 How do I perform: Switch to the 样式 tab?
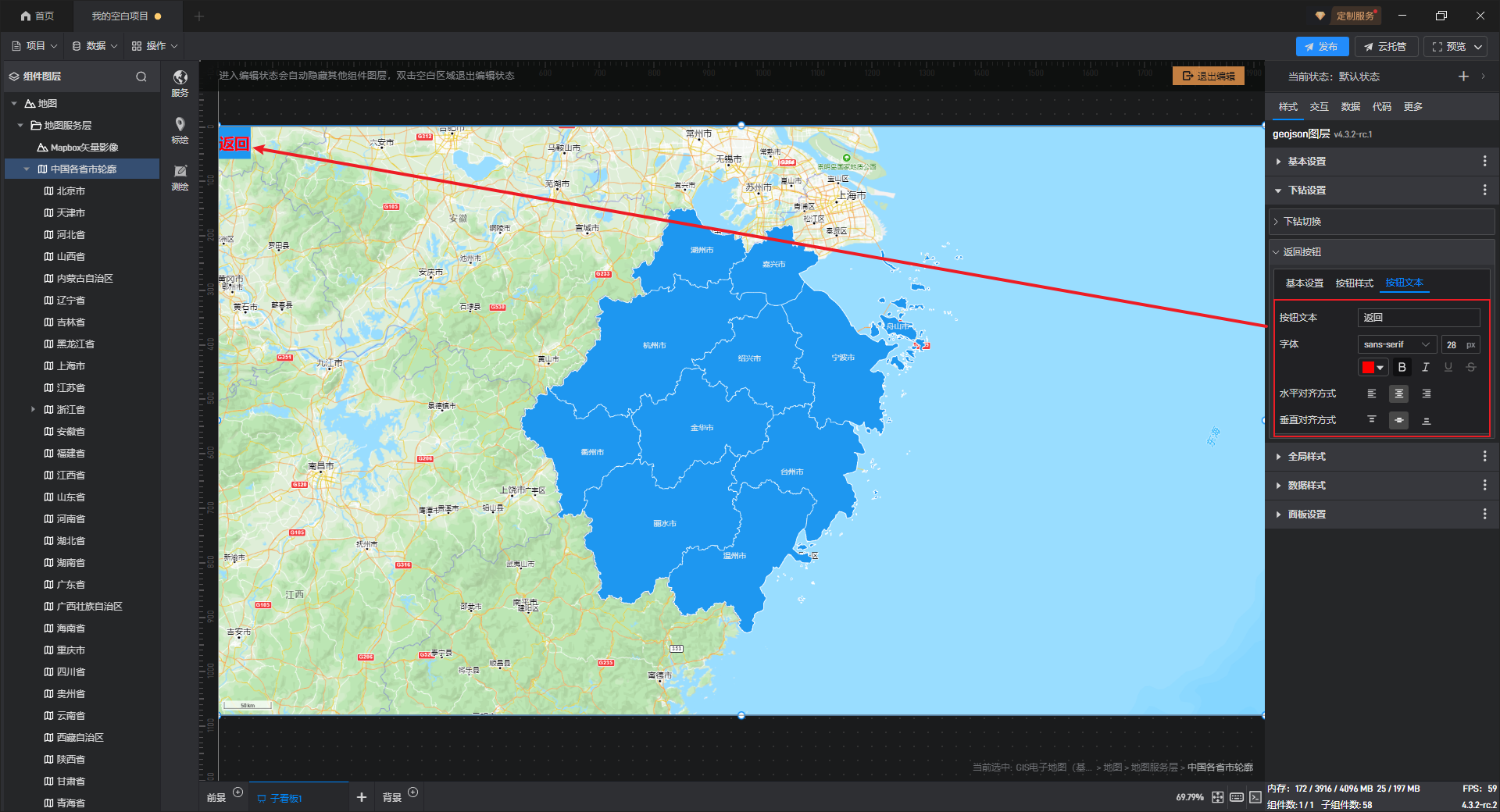(x=1288, y=107)
